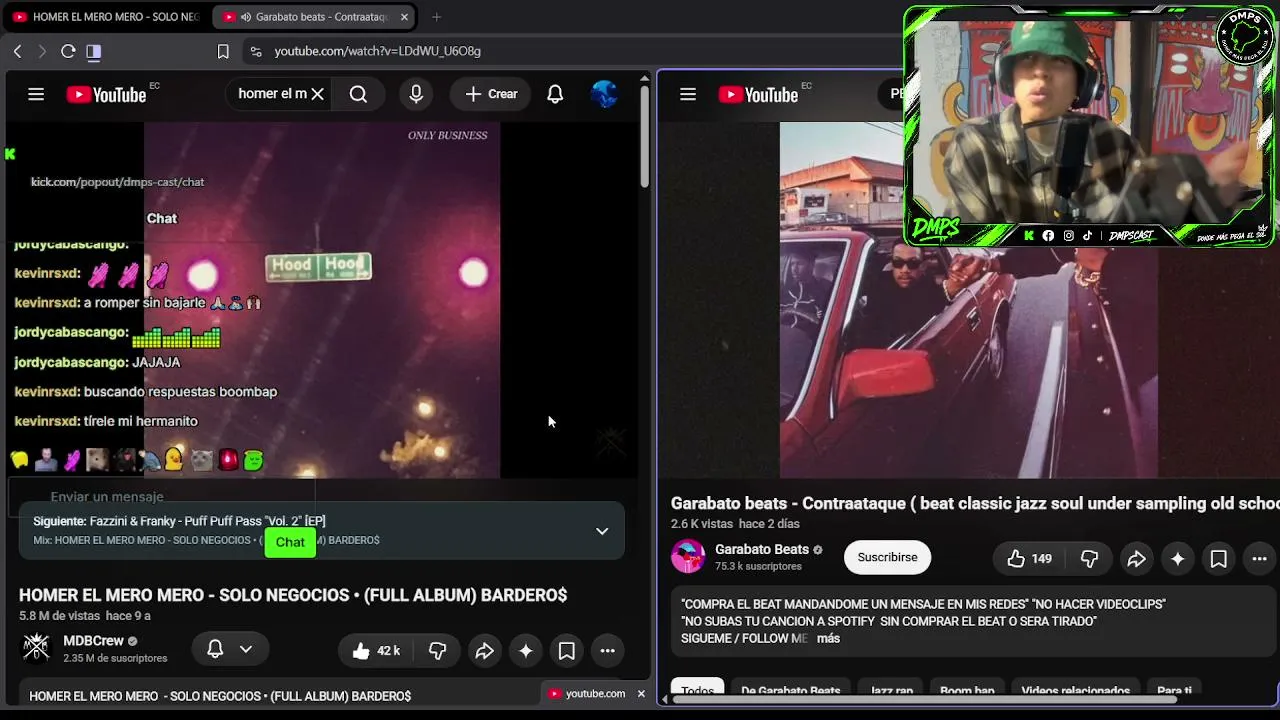
Task: Pick the gray cat emote in chat
Action: point(202,459)
